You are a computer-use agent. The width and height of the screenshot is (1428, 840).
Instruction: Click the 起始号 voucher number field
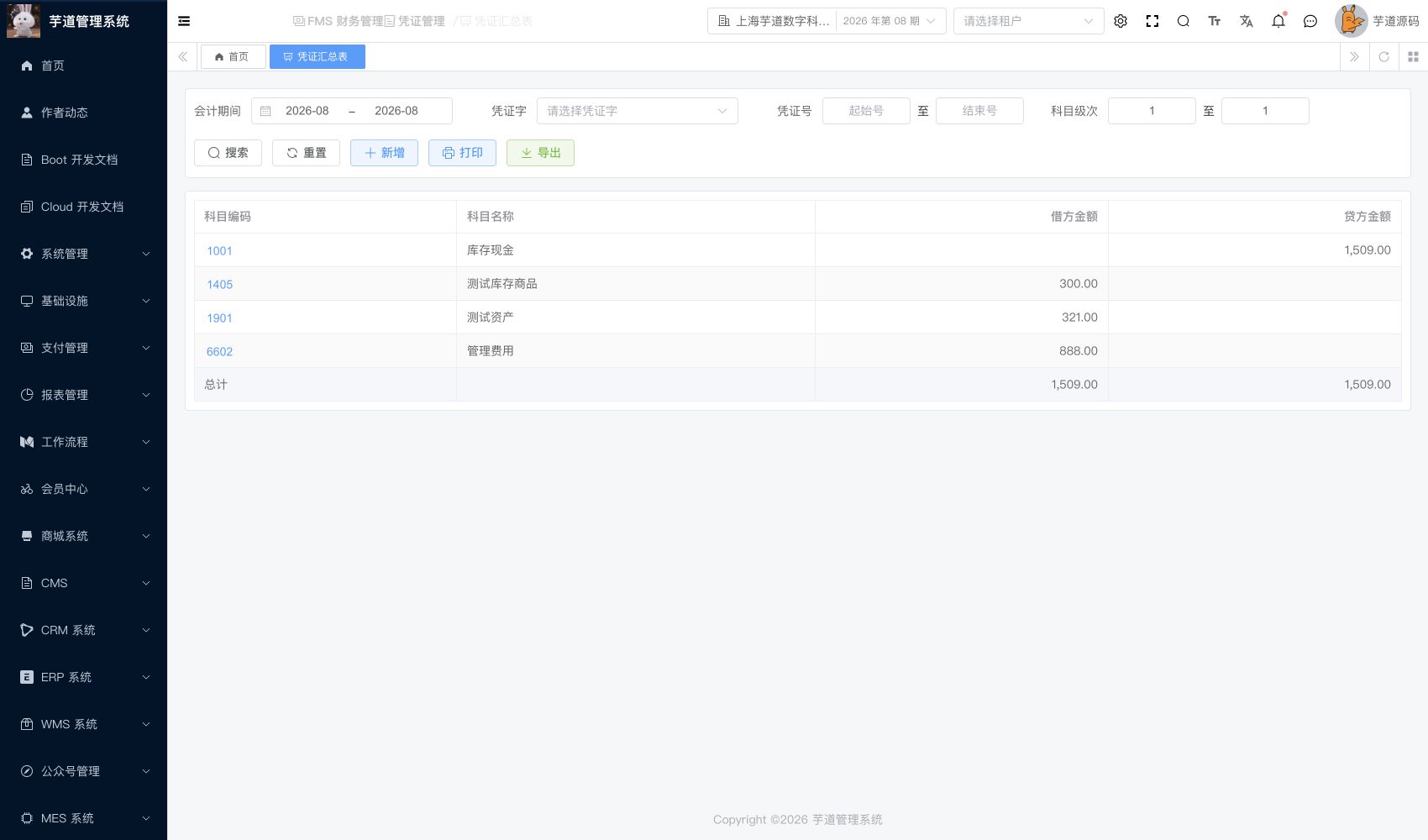(866, 111)
